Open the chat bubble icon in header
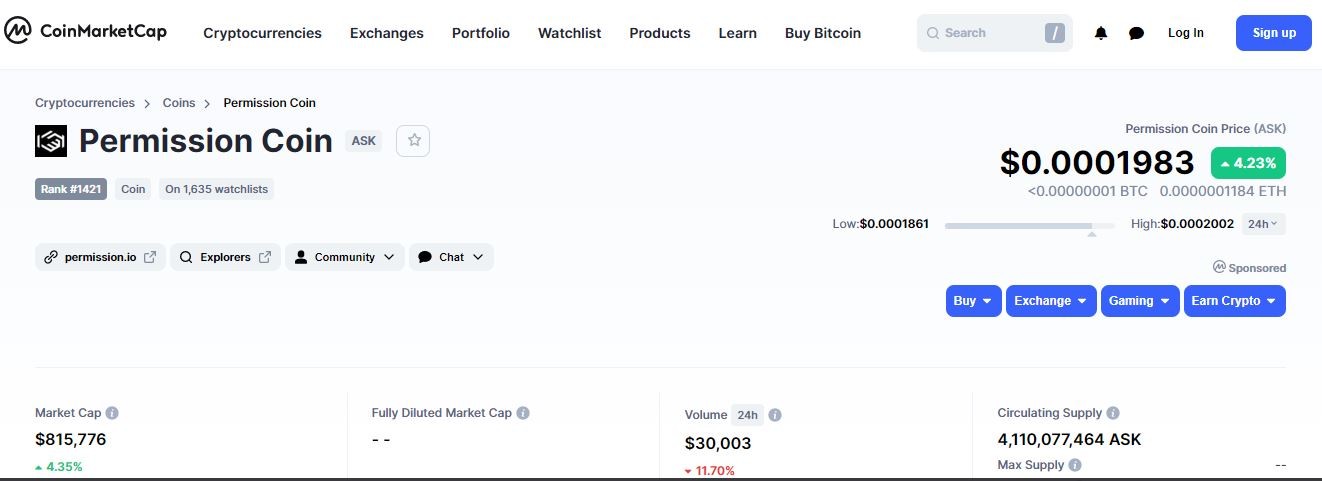This screenshot has height=481, width=1322. point(1136,33)
